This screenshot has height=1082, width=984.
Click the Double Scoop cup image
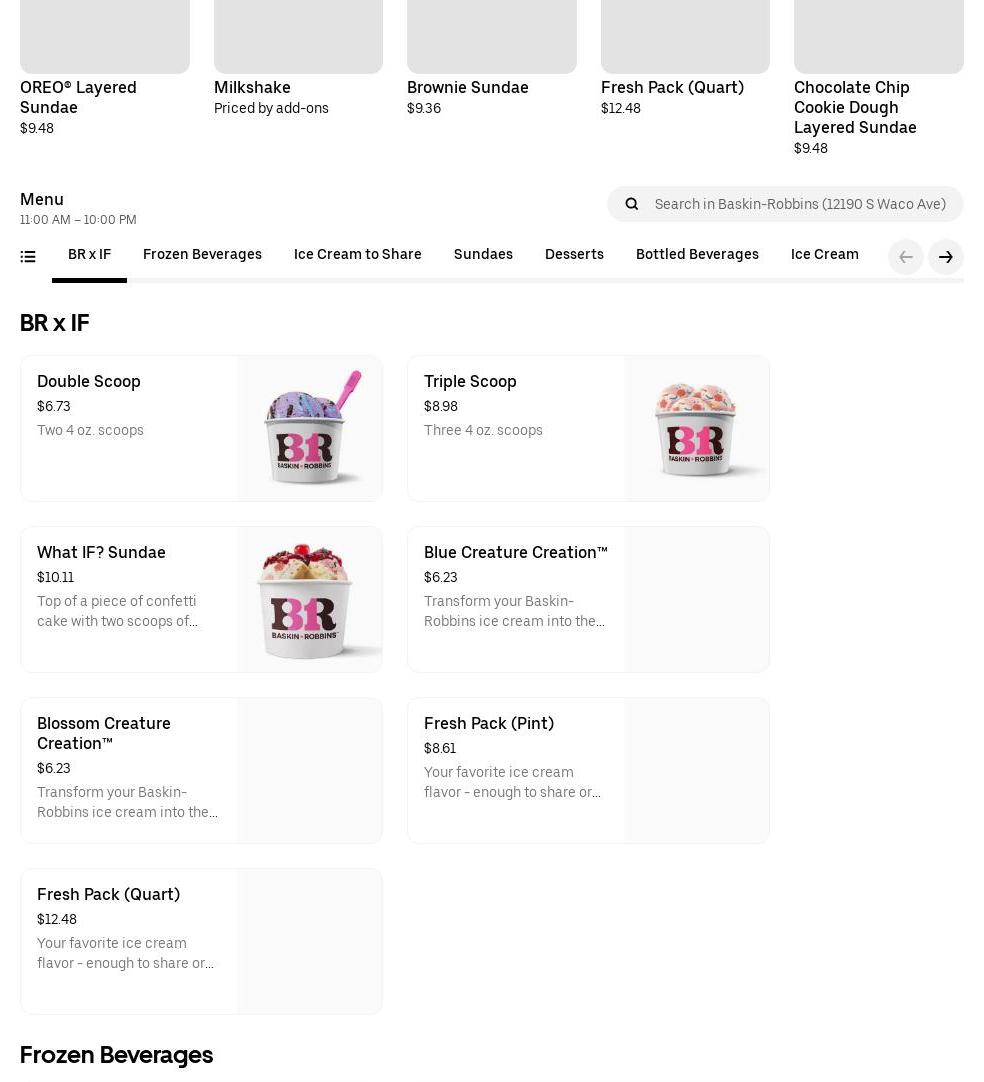point(309,428)
